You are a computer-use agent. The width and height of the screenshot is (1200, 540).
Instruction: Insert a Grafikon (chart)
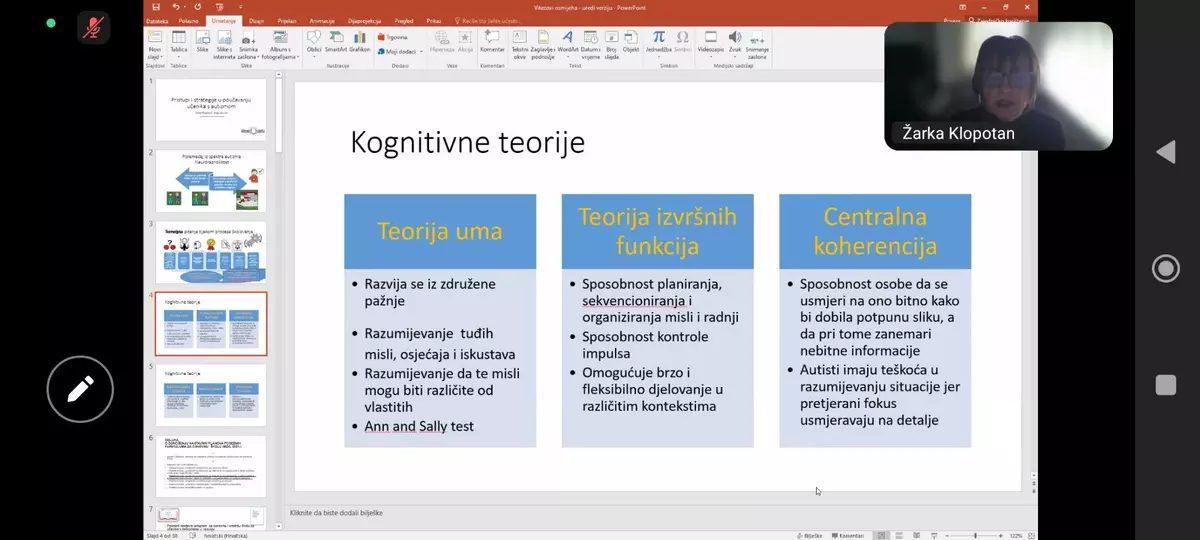pos(360,42)
